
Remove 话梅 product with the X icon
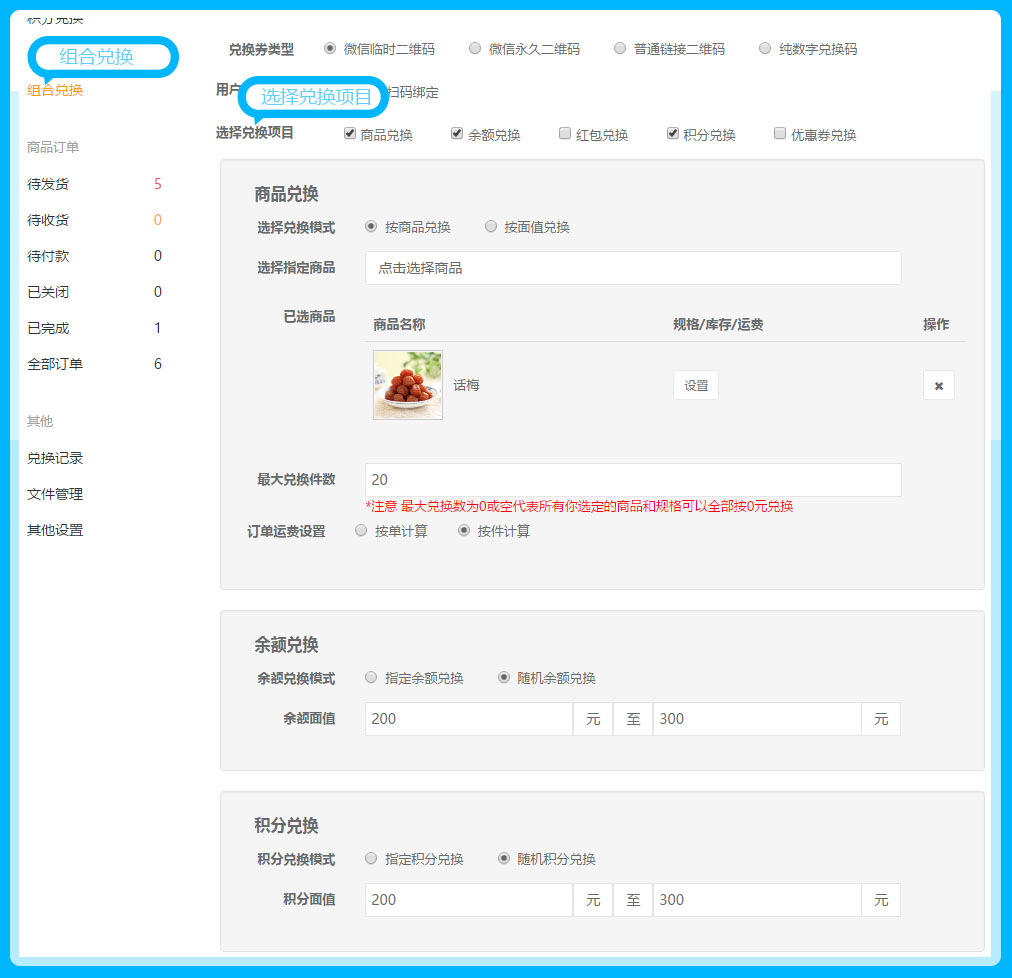point(938,386)
